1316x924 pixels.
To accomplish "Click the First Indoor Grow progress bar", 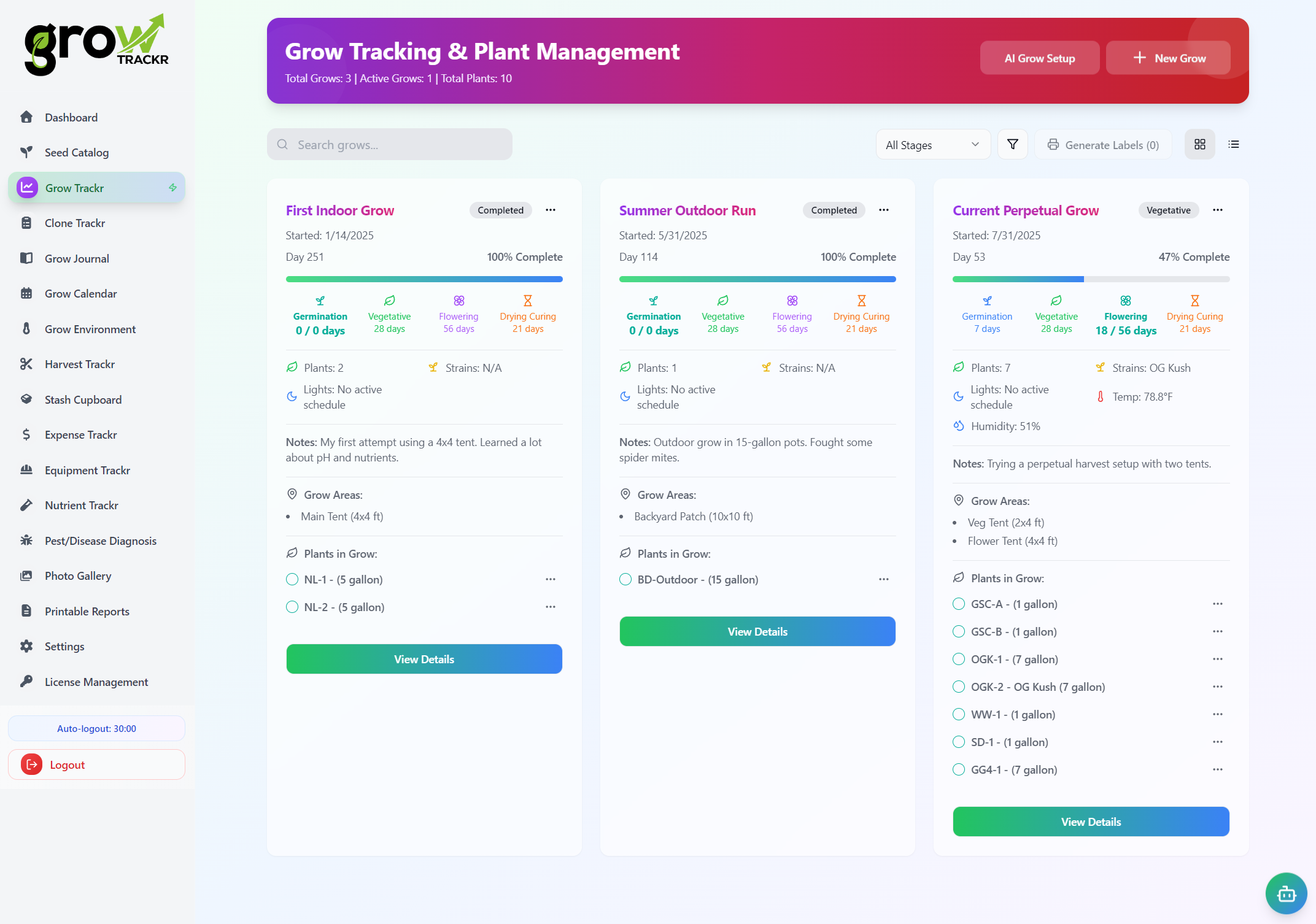I will pyautogui.click(x=424, y=279).
